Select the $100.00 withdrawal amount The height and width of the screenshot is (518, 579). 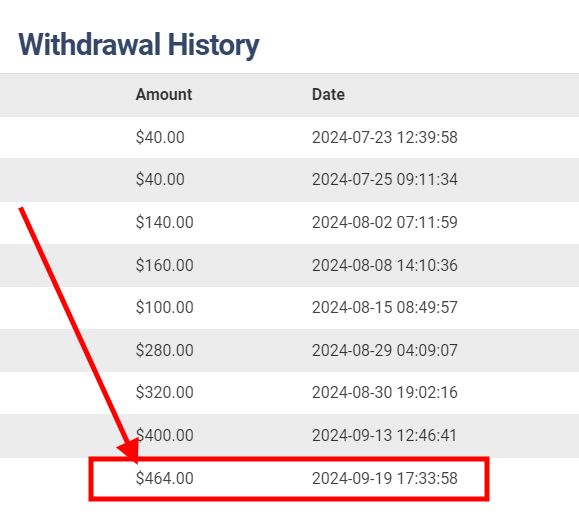click(x=164, y=307)
